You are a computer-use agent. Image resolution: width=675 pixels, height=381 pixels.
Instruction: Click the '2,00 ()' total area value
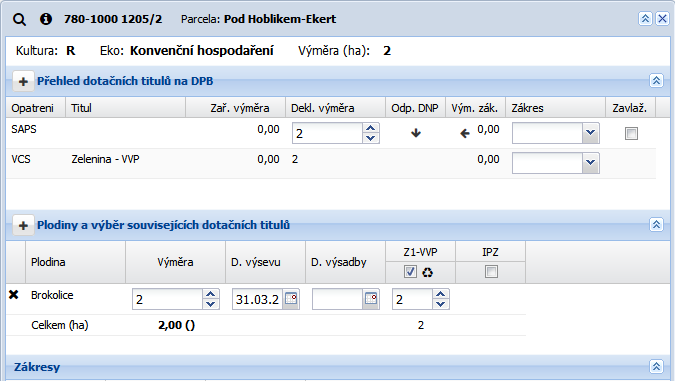click(x=176, y=325)
